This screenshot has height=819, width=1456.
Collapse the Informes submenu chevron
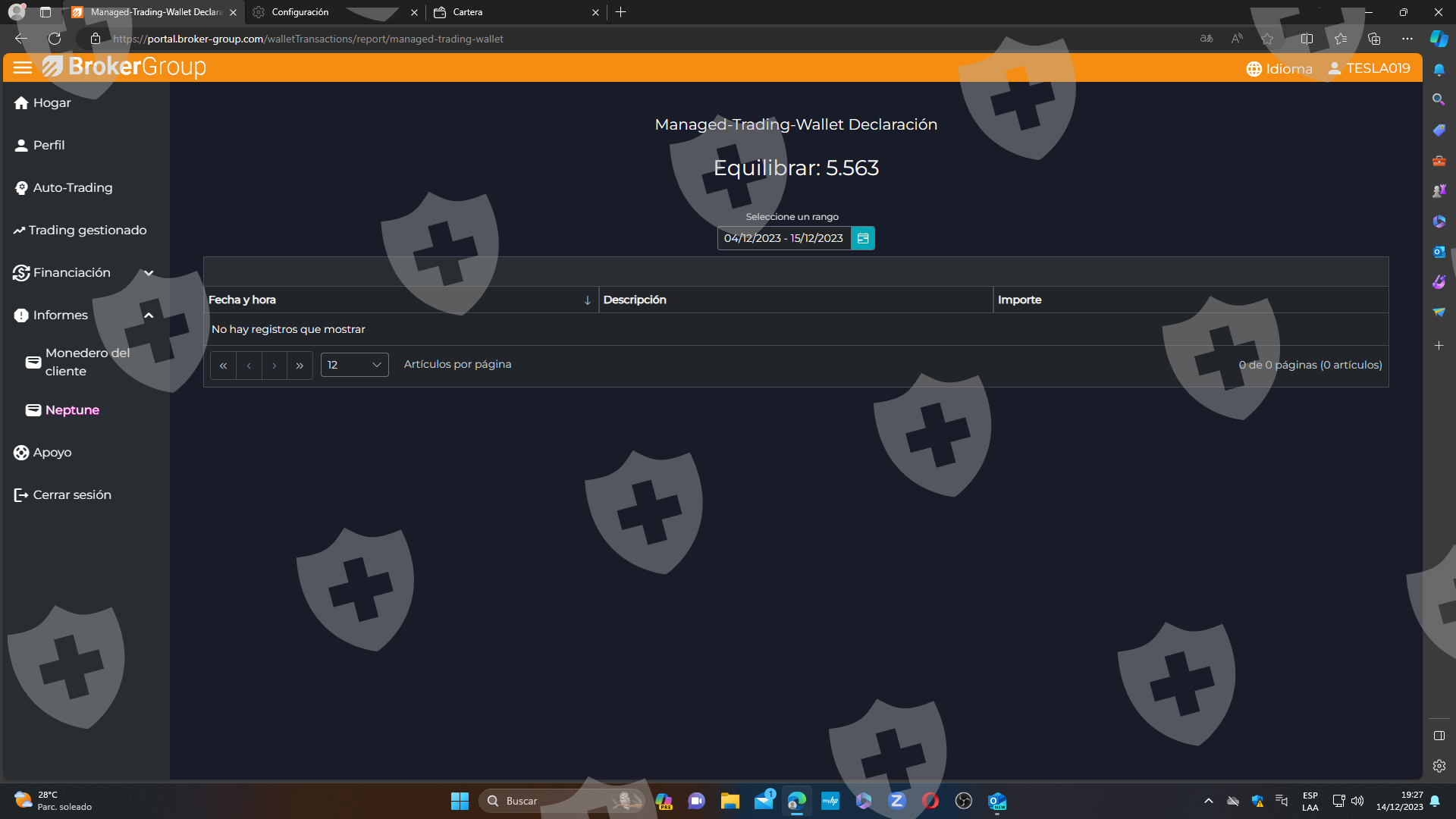(149, 315)
